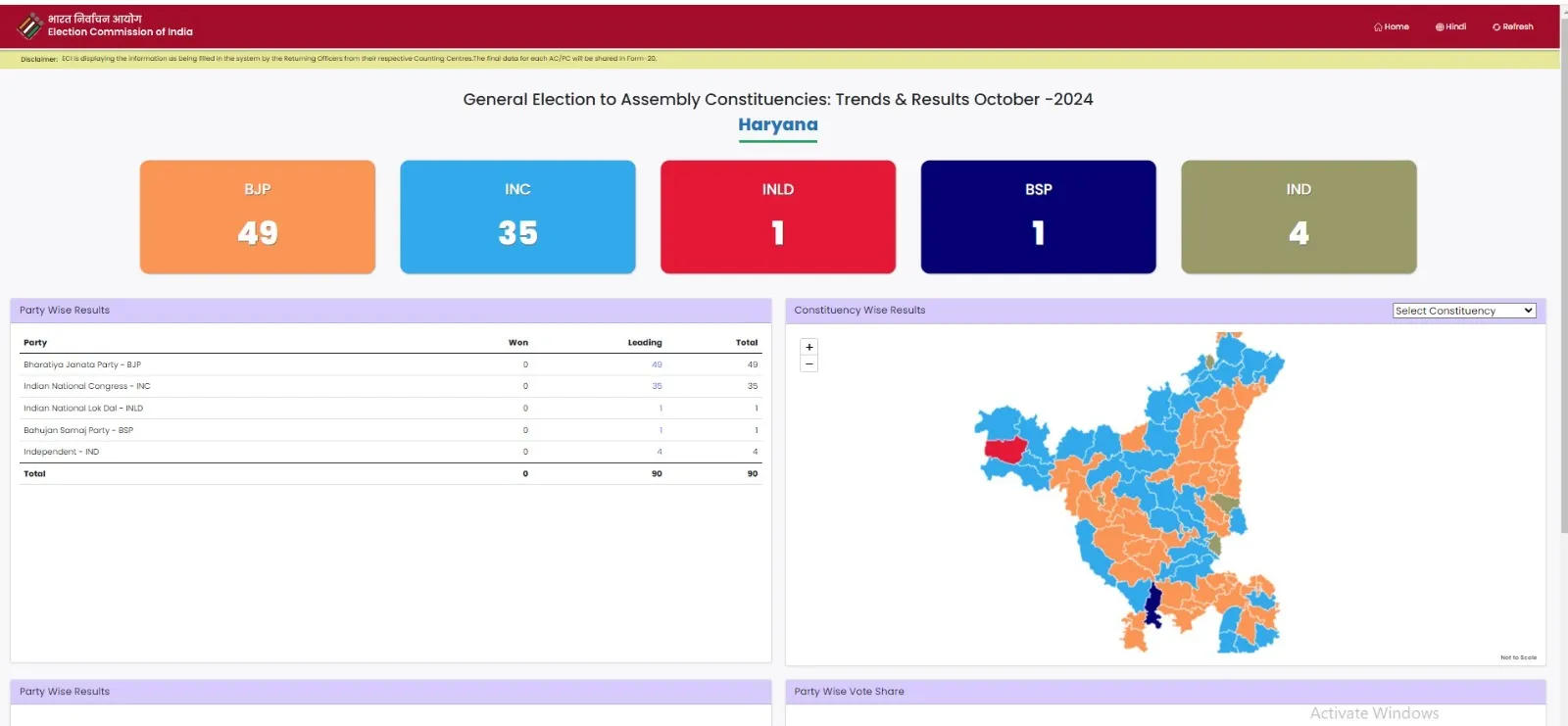
Task: Open BJP leading count 49 link
Action: [x=657, y=364]
